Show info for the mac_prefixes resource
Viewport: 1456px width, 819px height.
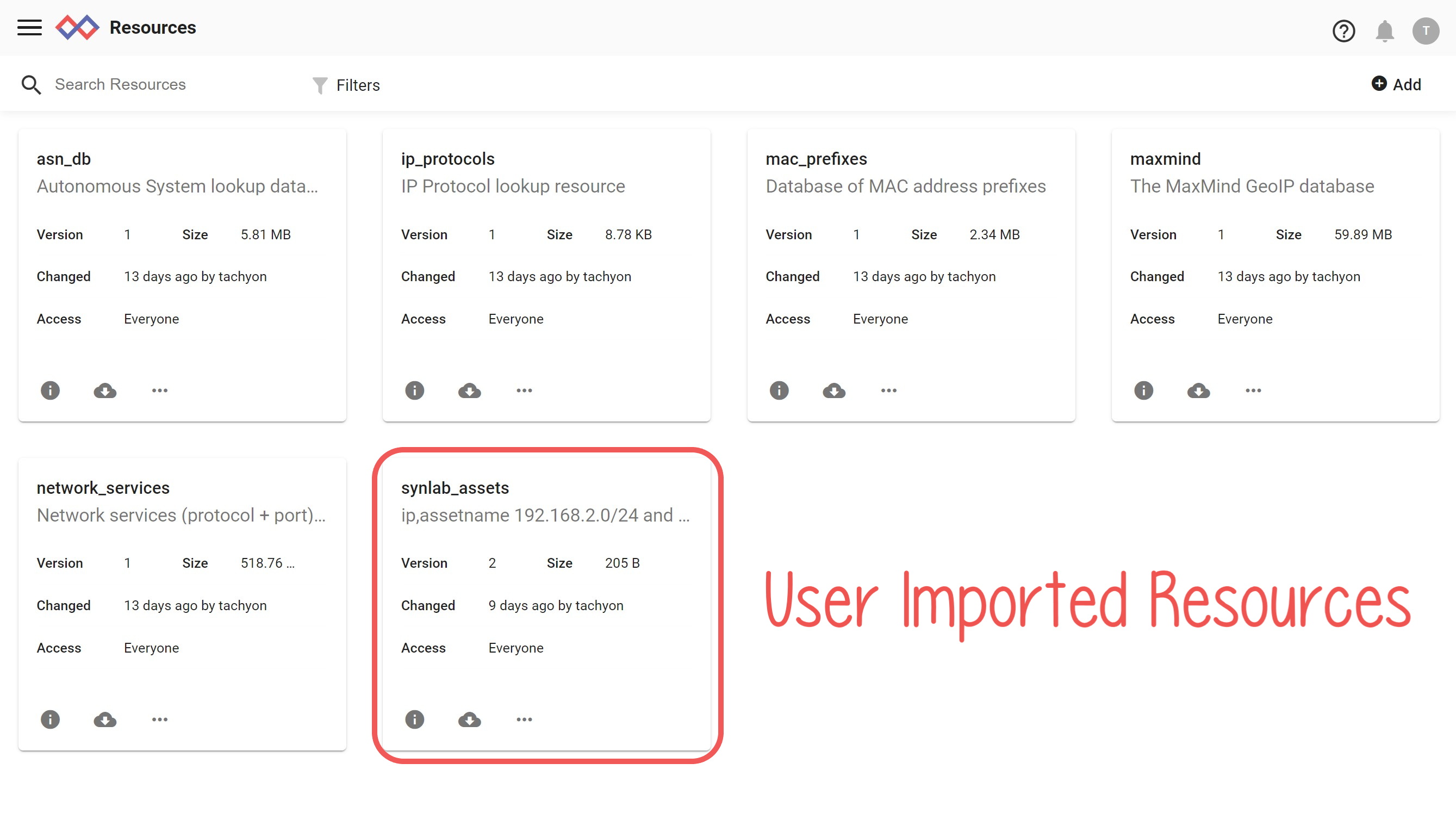pyautogui.click(x=779, y=390)
